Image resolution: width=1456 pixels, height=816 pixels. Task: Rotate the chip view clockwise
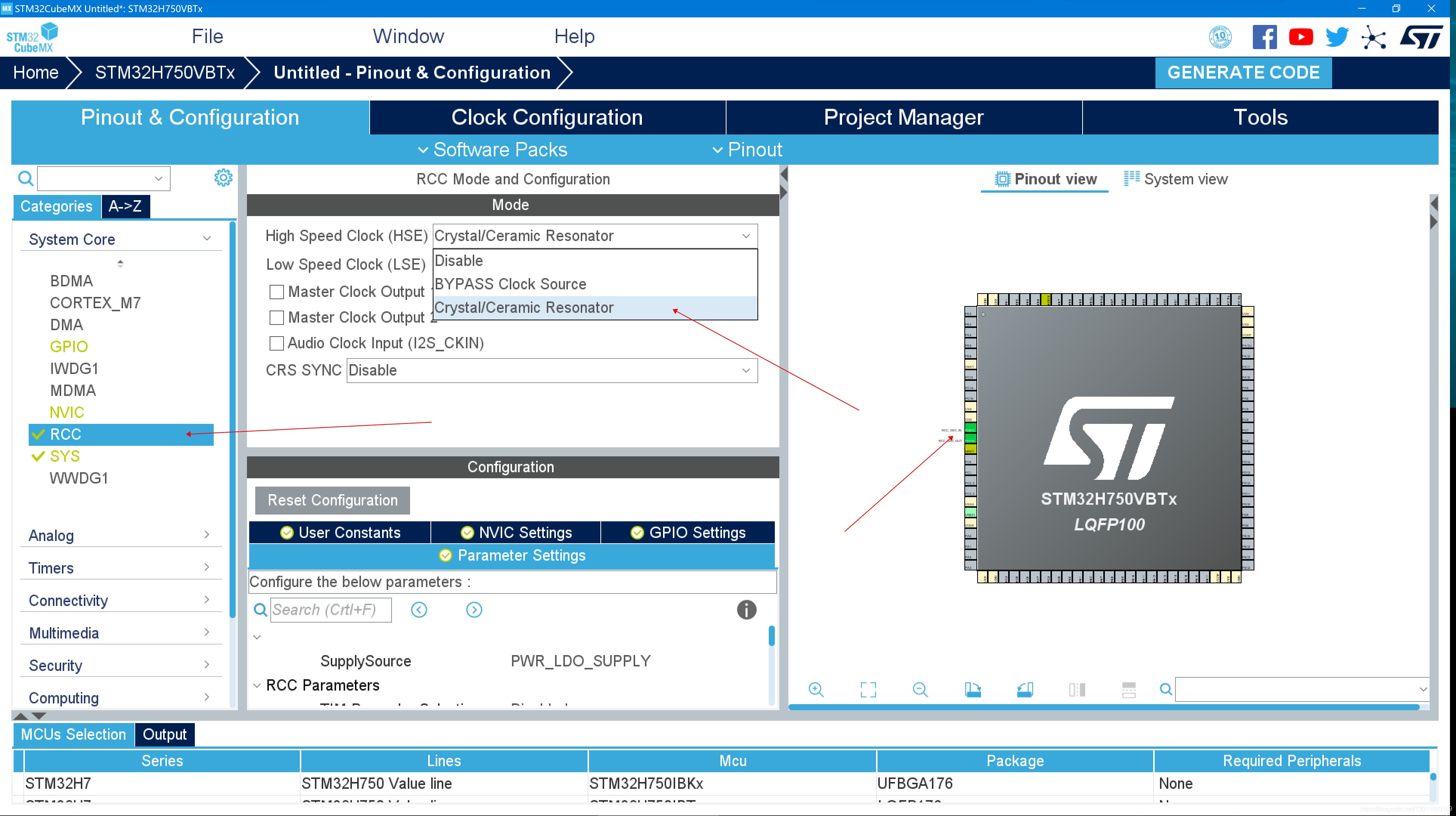[972, 689]
